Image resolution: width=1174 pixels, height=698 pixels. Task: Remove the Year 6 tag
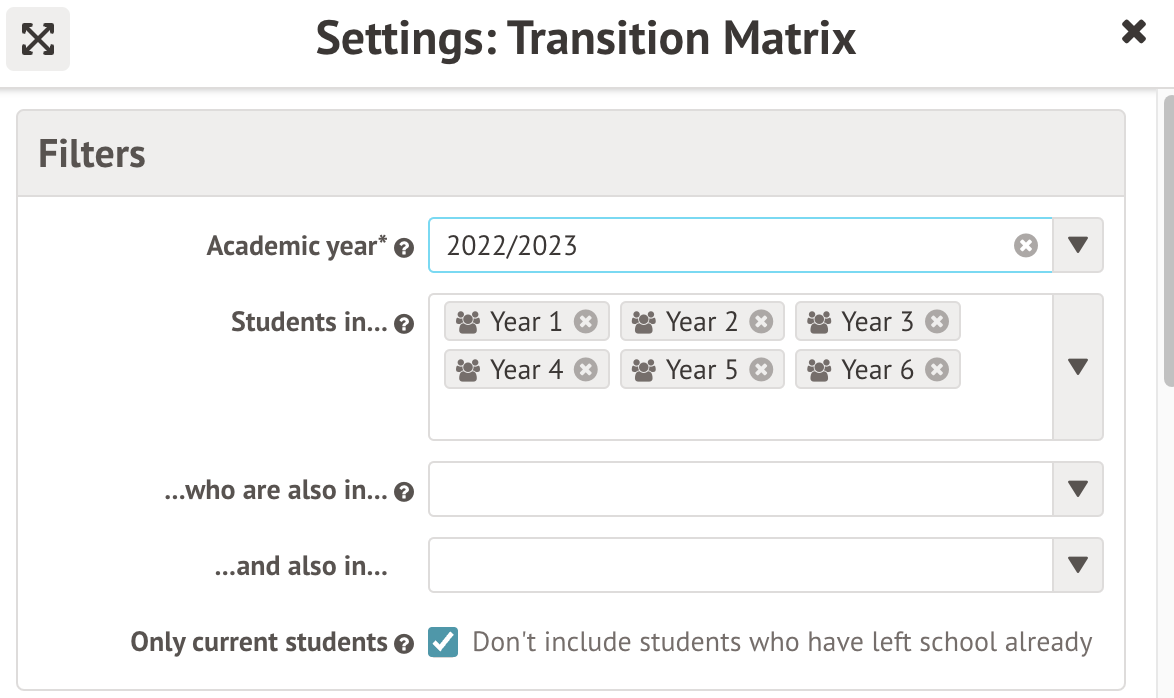pos(937,370)
